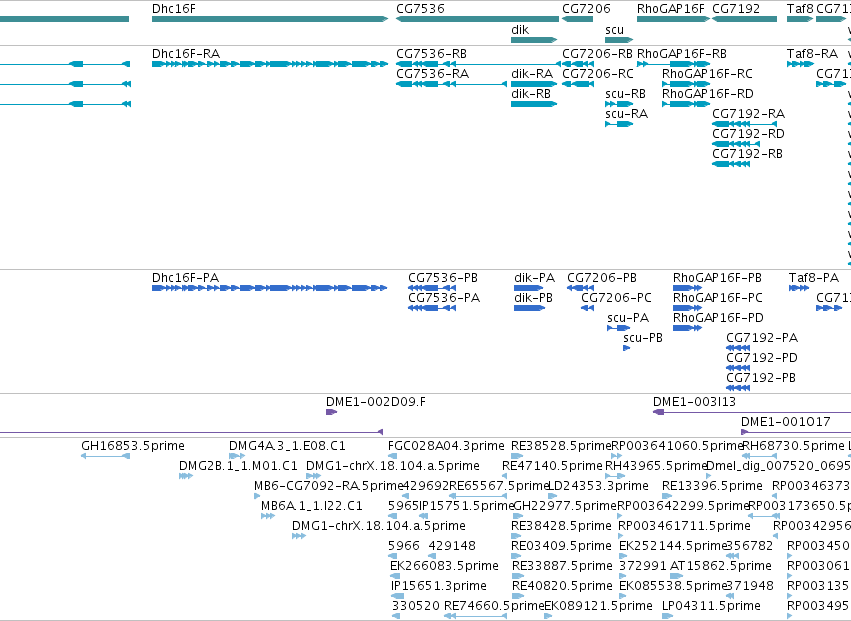Select the CG7192-PA protein feature

pyautogui.click(x=738, y=348)
